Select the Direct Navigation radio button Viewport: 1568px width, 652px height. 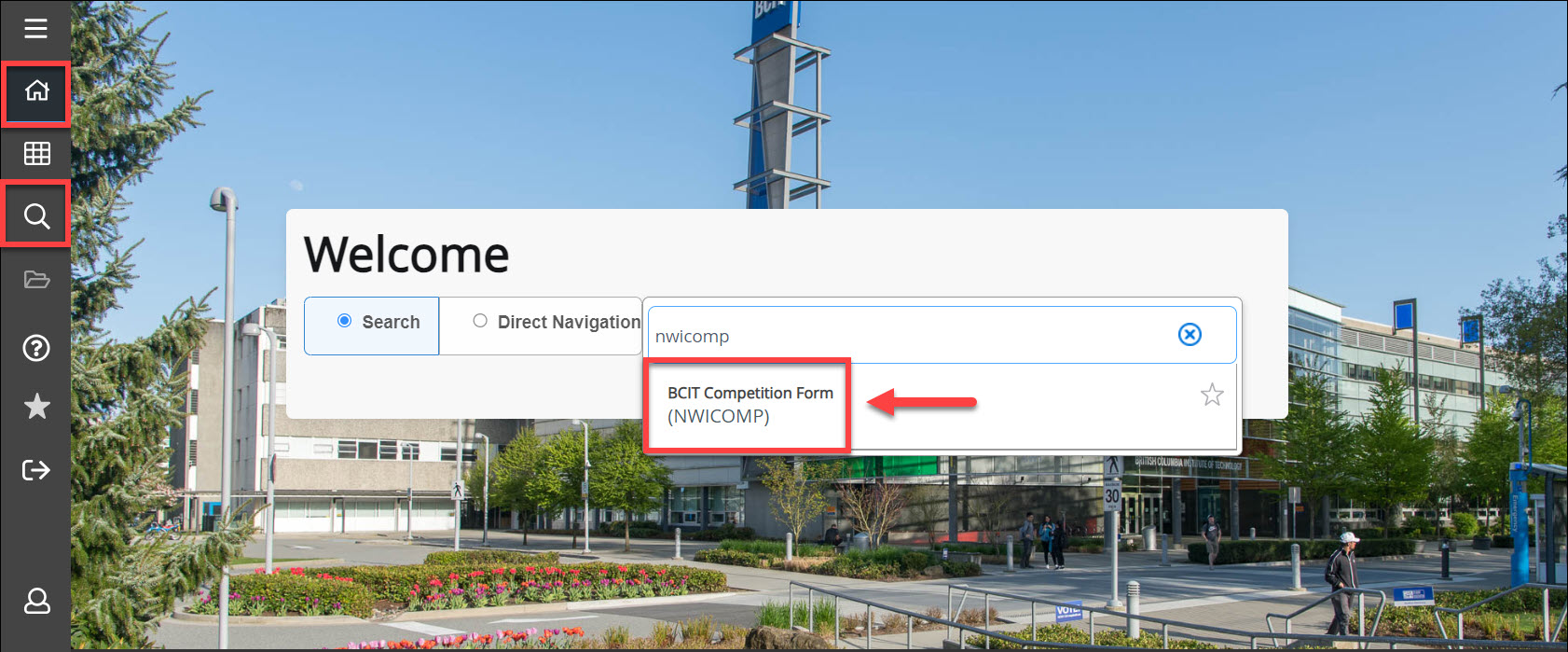(480, 321)
